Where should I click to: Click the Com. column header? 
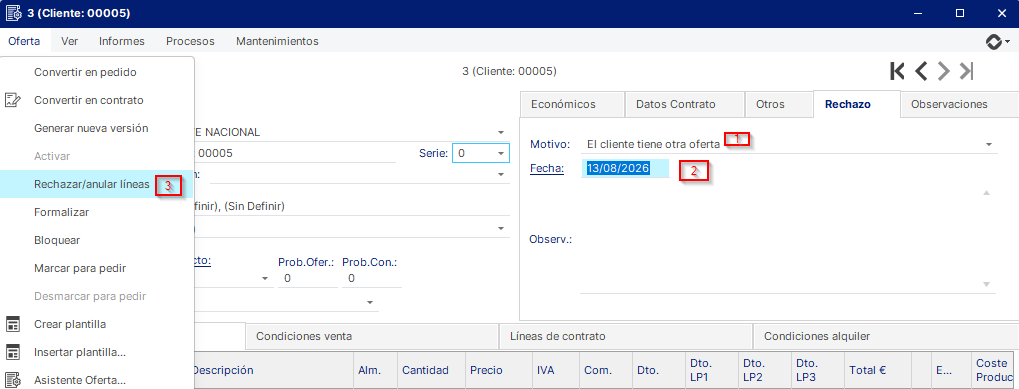[606, 370]
